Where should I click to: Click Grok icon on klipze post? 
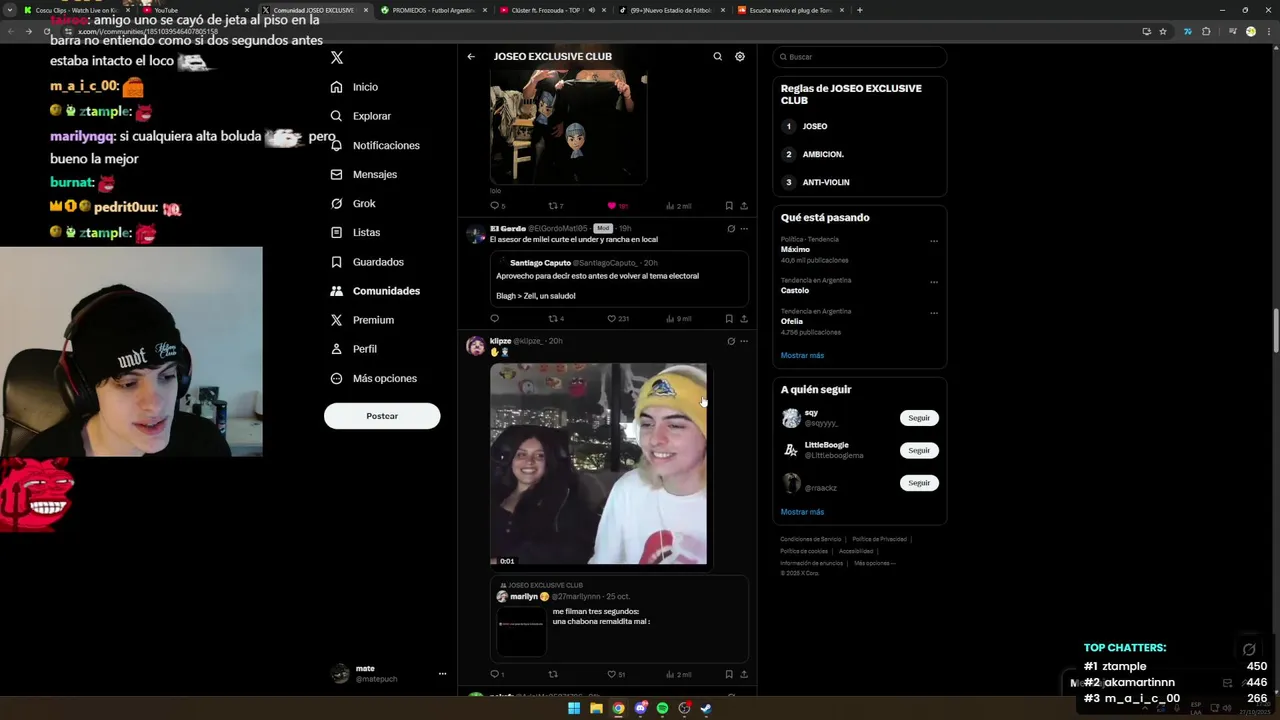(731, 341)
